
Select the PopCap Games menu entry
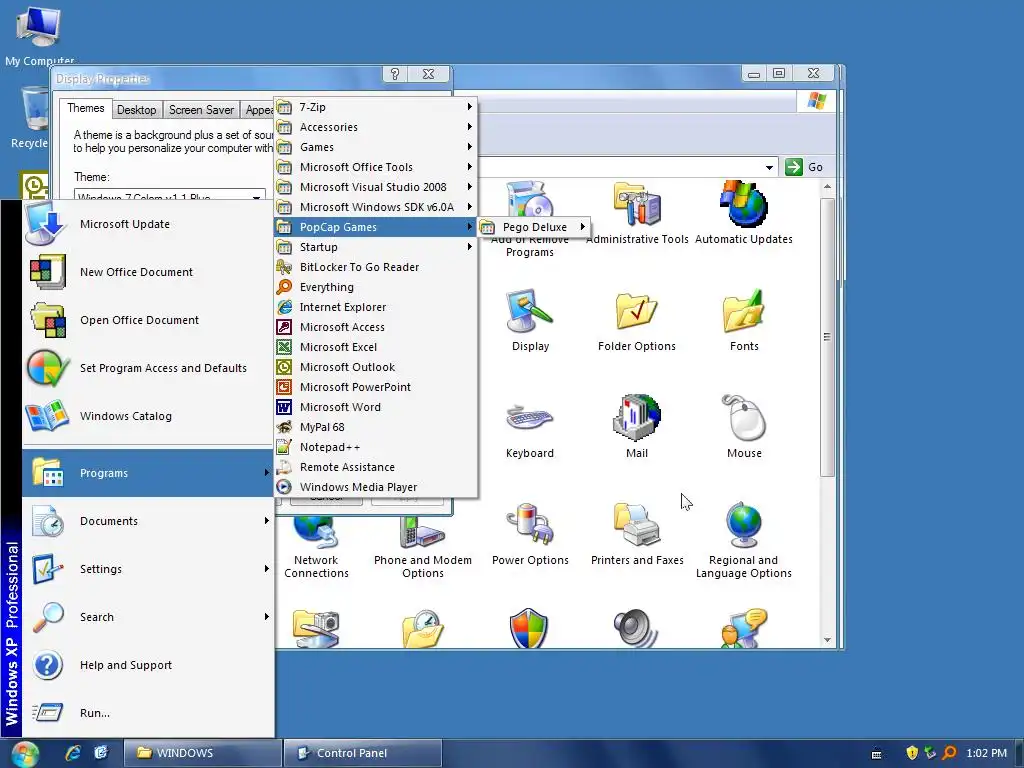coord(376,227)
